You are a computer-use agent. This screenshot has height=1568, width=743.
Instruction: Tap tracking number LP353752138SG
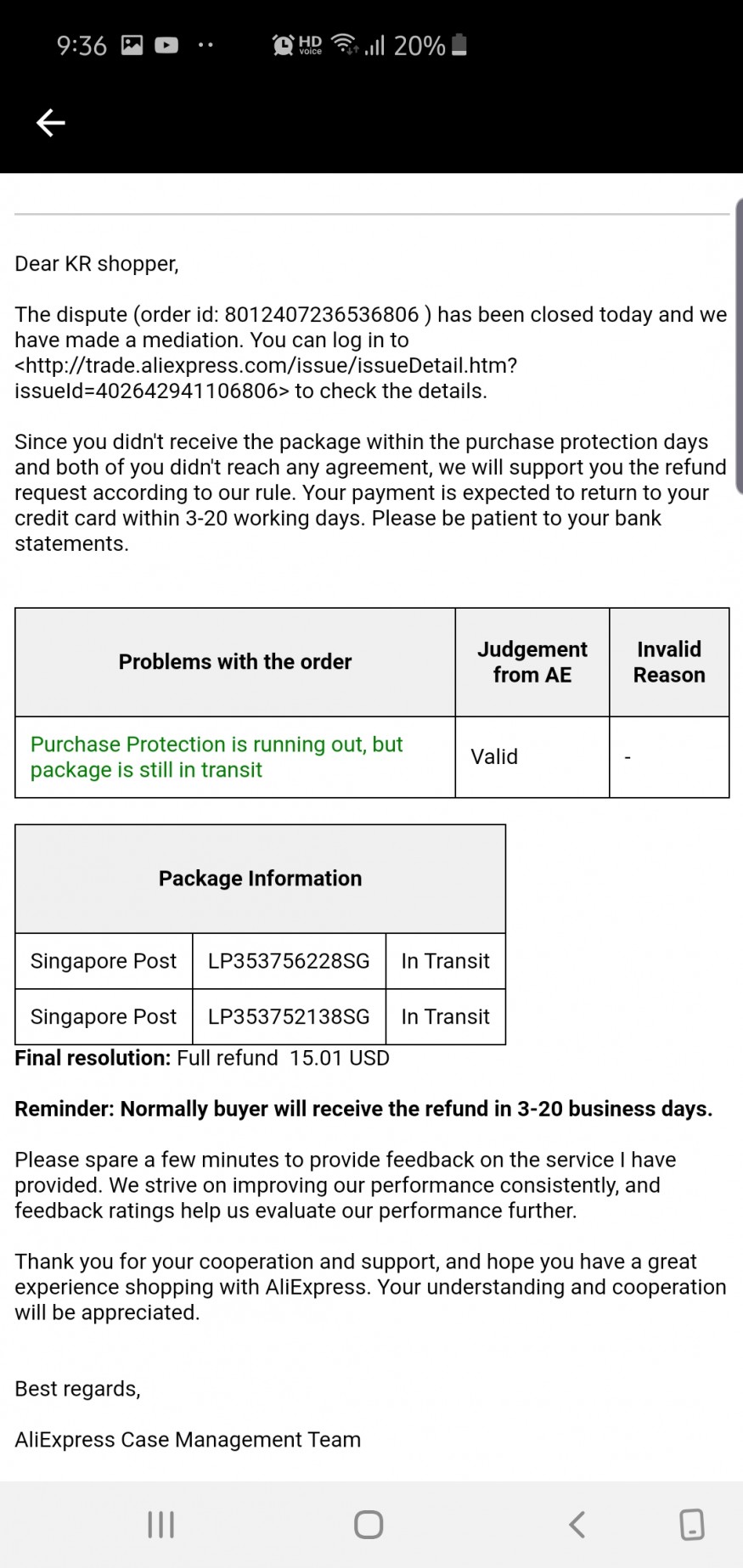[x=289, y=1017]
